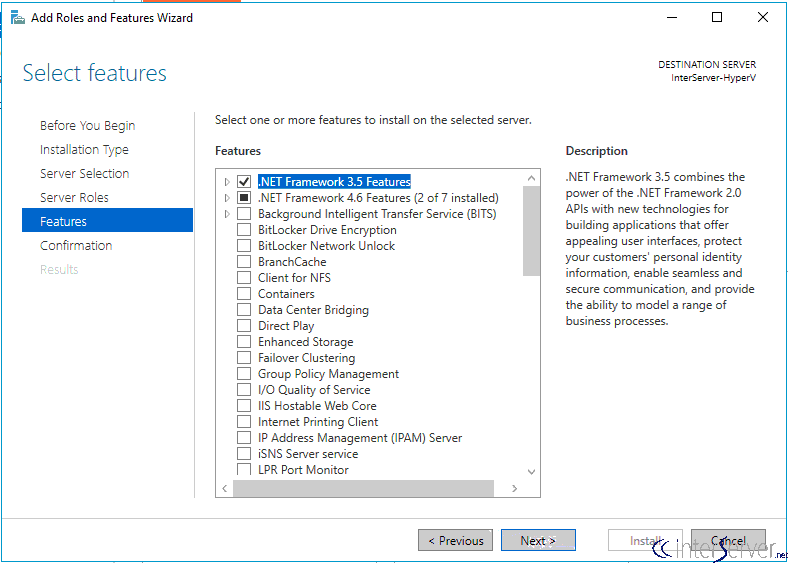Click the wizard icon in the title bar

click(18, 18)
